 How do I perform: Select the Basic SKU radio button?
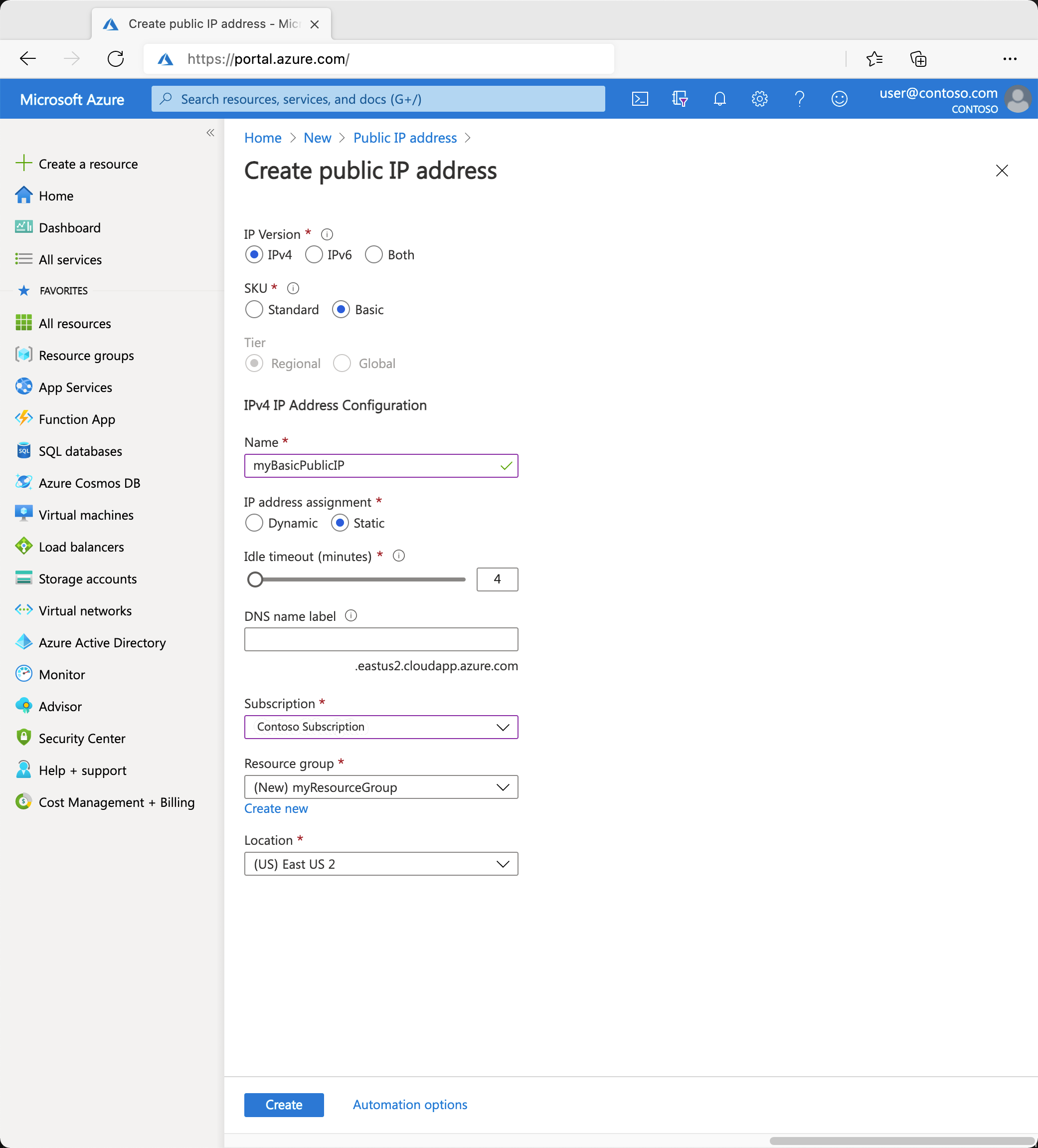point(341,309)
